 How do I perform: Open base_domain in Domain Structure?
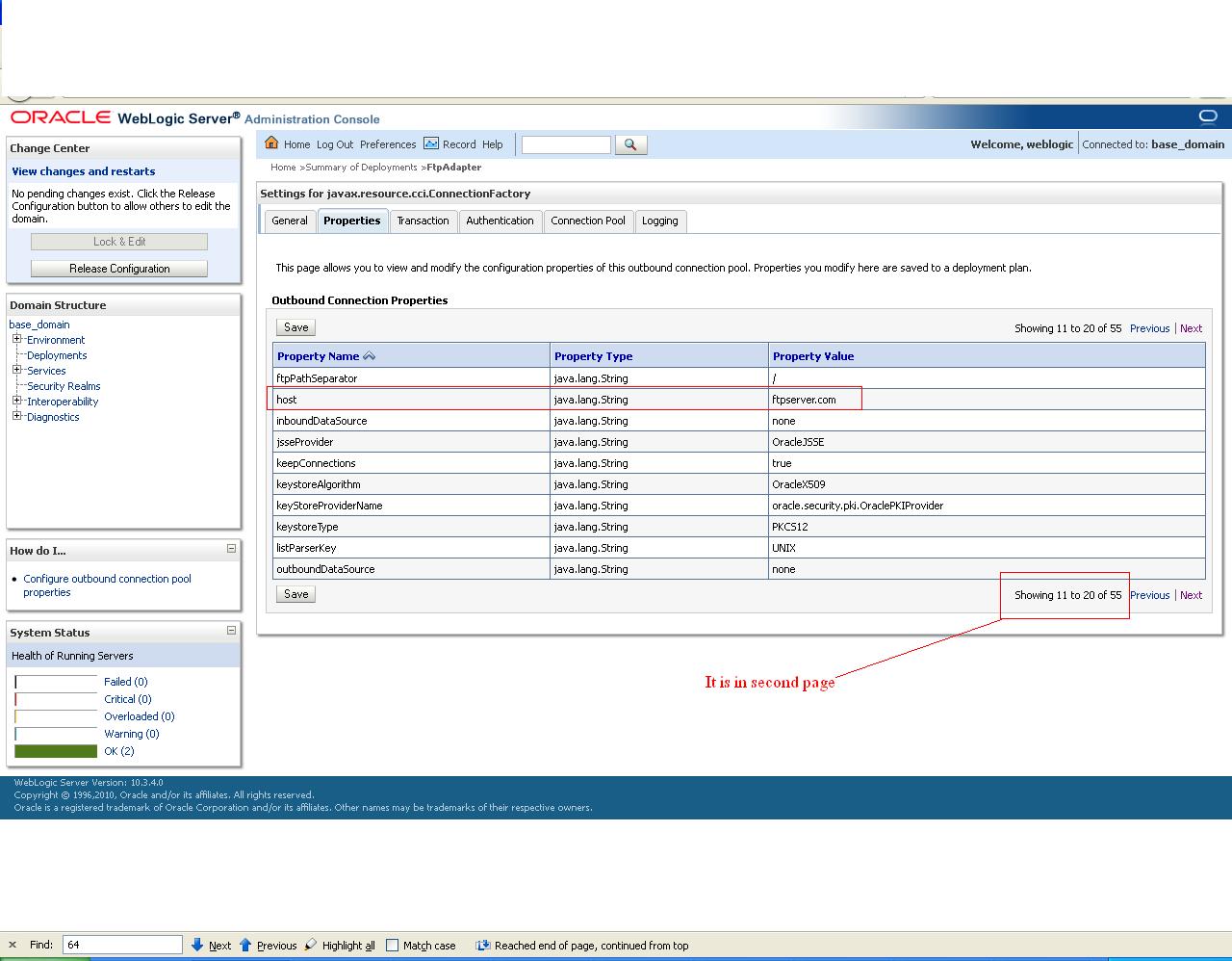pos(39,325)
